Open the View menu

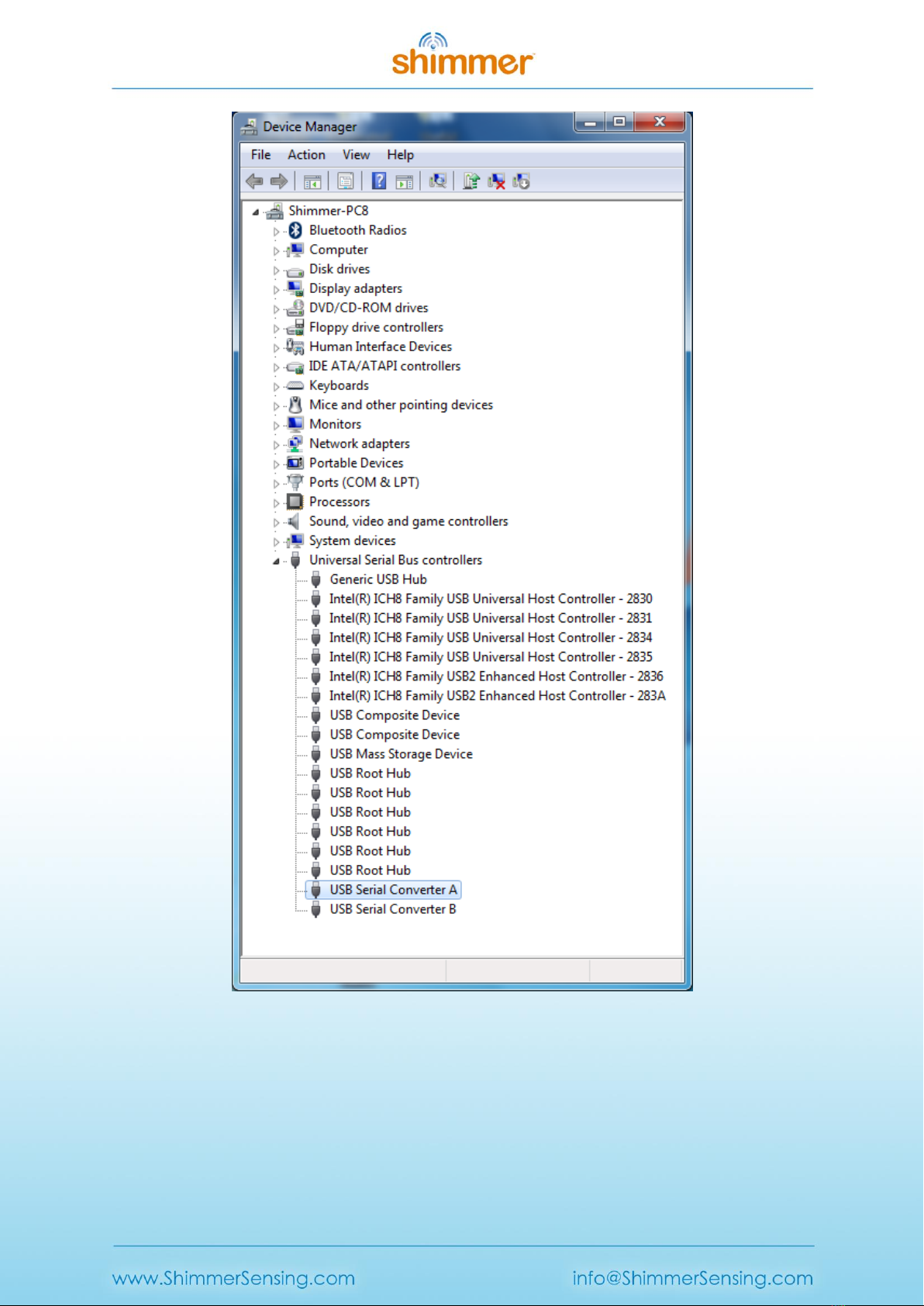[x=356, y=155]
